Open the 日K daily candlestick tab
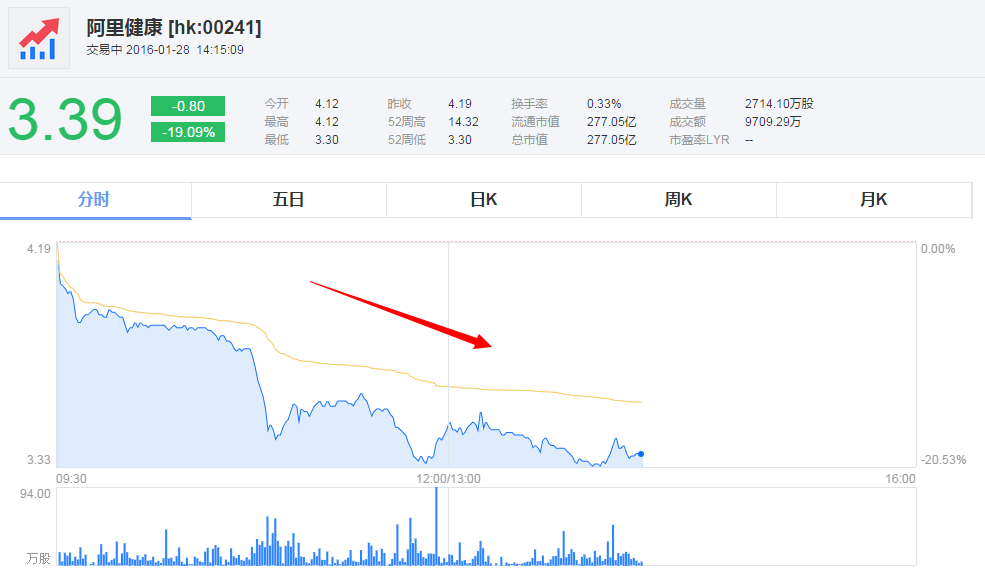 pos(484,200)
